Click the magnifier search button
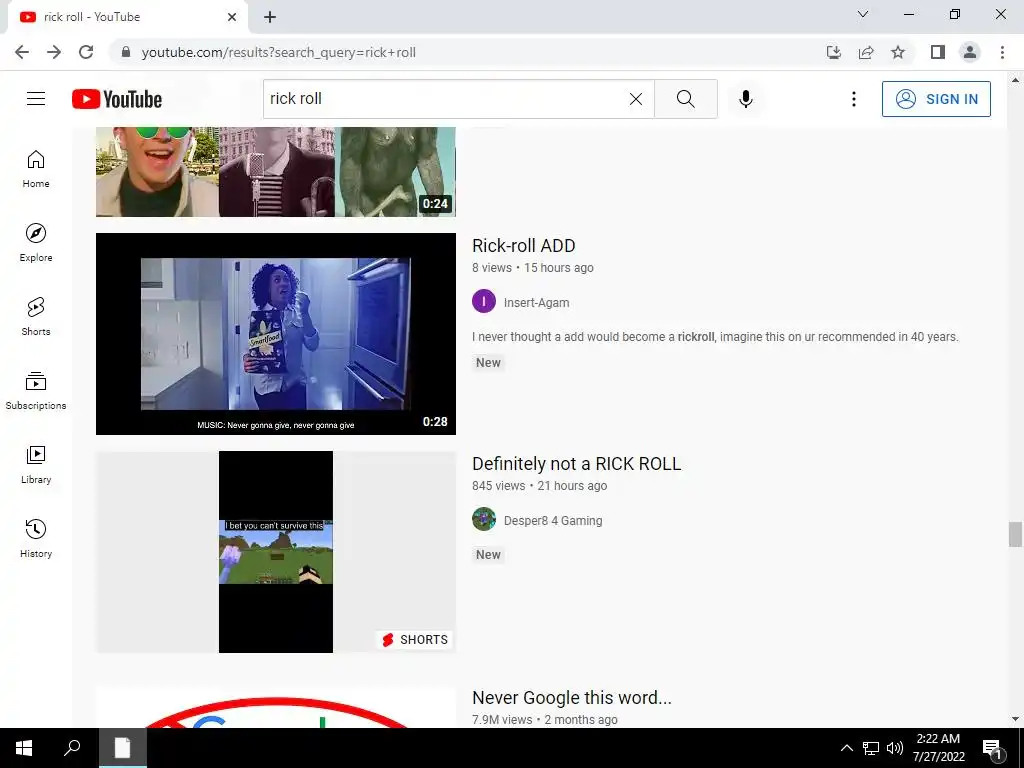 (686, 99)
